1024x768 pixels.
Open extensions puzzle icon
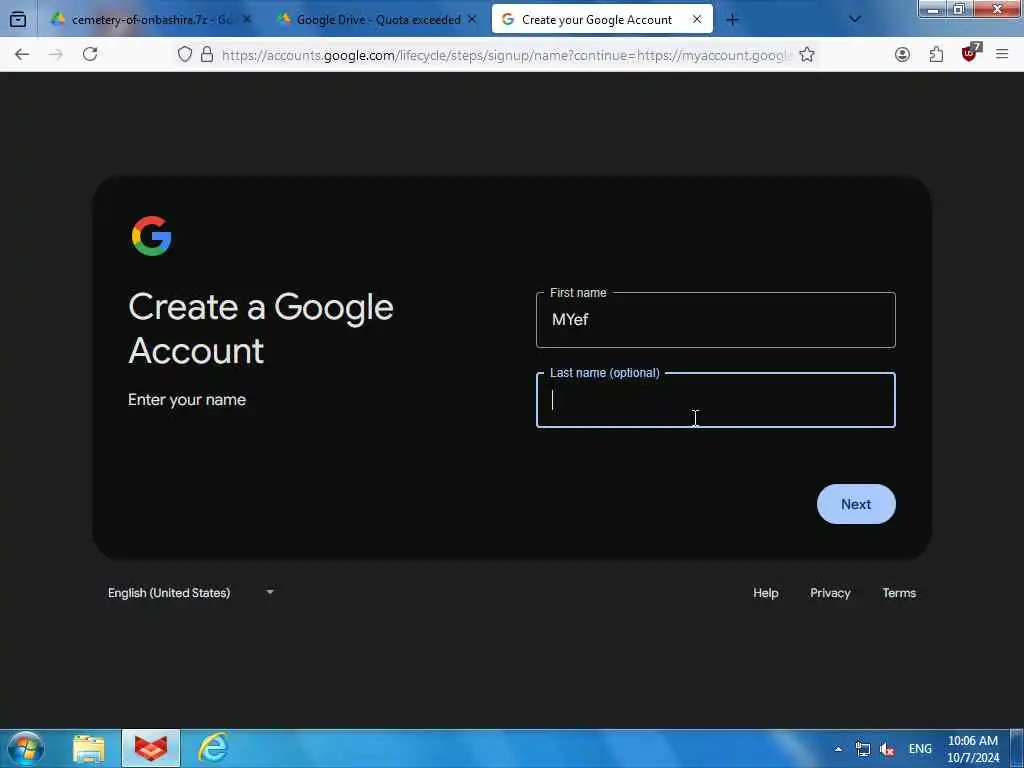click(x=936, y=54)
